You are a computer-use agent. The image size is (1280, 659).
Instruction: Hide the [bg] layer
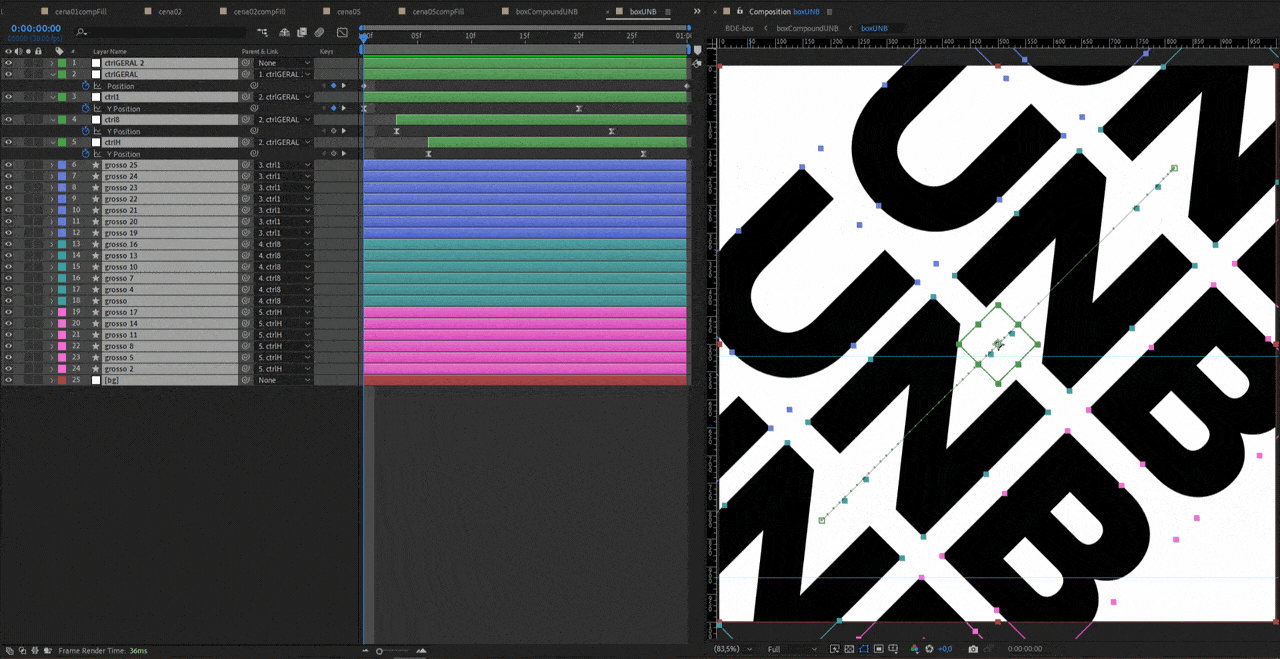click(8, 380)
